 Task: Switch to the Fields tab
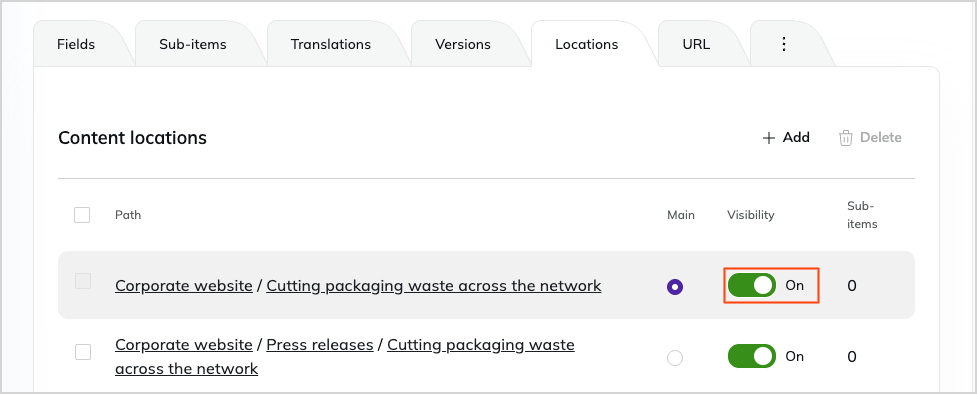pyautogui.click(x=76, y=44)
